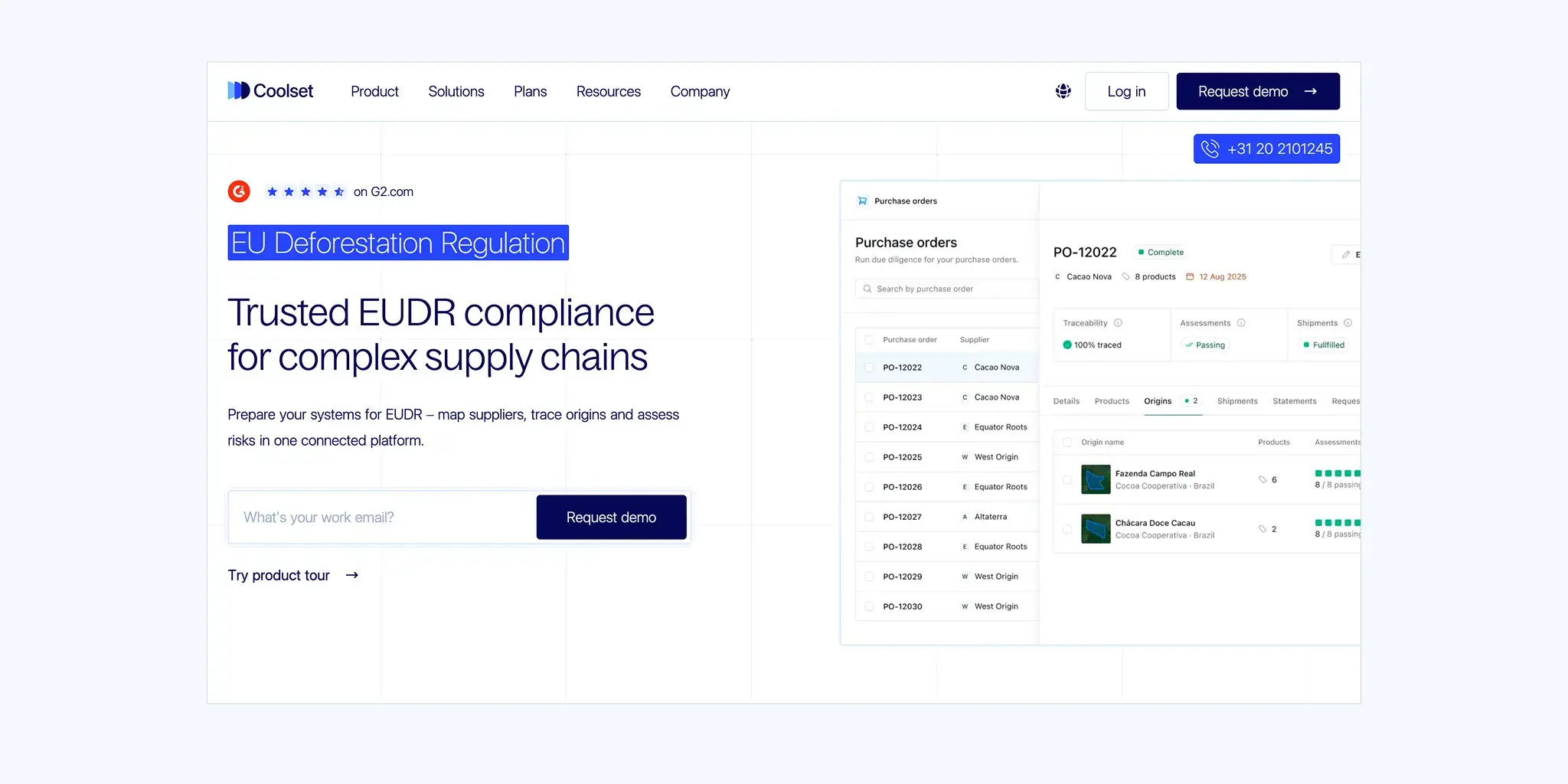This screenshot has height=784, width=1568.
Task: Open the Resources navigation menu
Action: point(609,91)
